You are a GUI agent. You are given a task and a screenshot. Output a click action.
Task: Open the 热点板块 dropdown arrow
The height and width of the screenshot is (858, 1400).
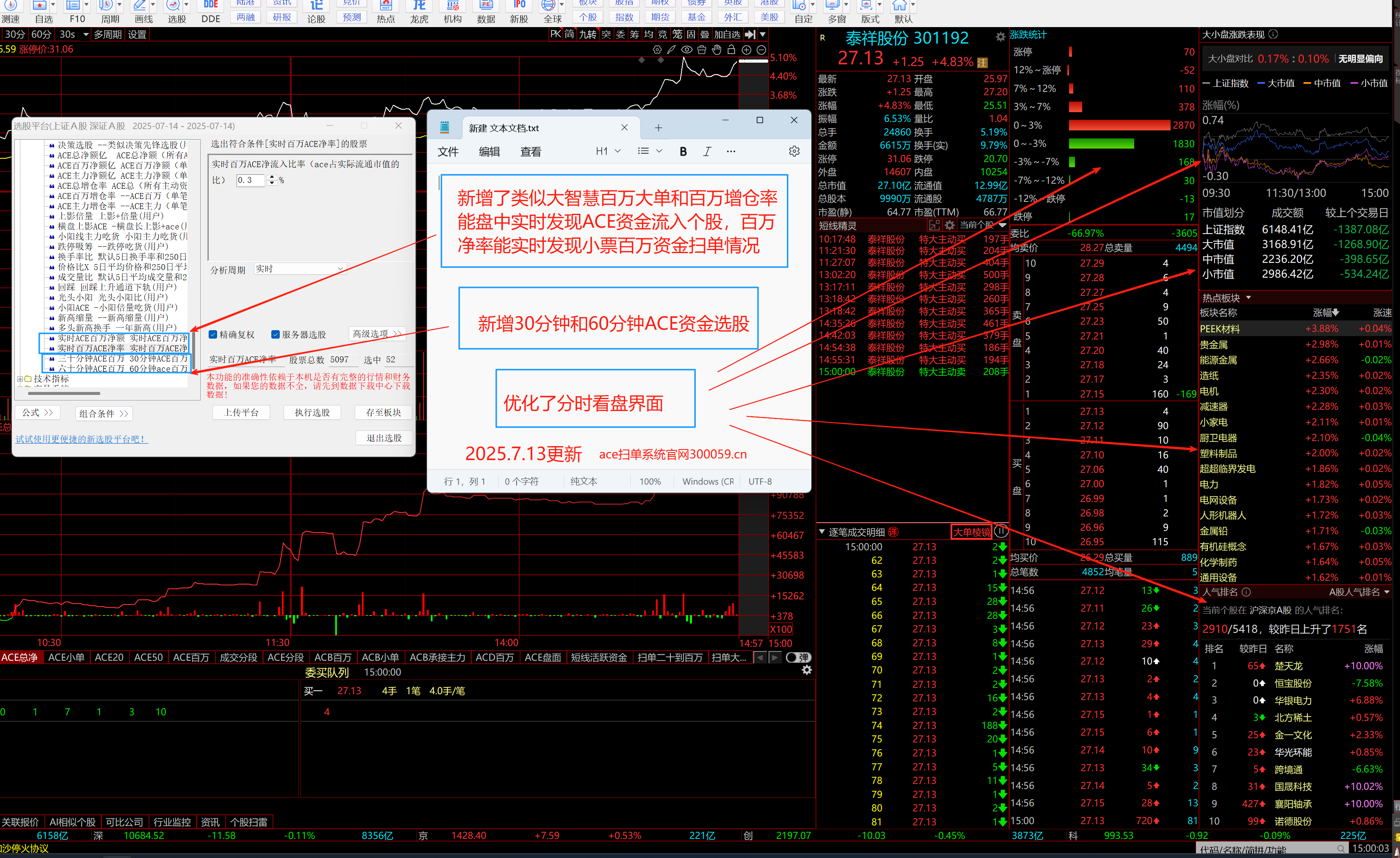point(1248,298)
